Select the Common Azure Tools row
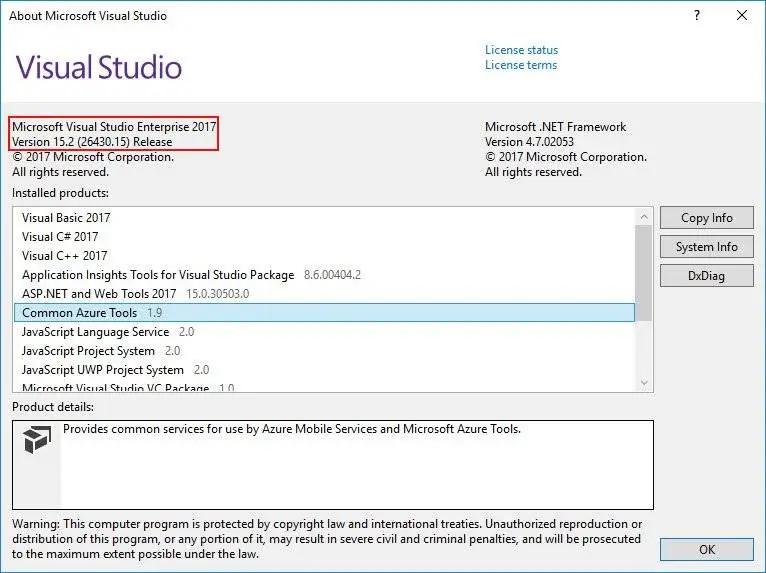The width and height of the screenshot is (766, 573). pos(324,313)
